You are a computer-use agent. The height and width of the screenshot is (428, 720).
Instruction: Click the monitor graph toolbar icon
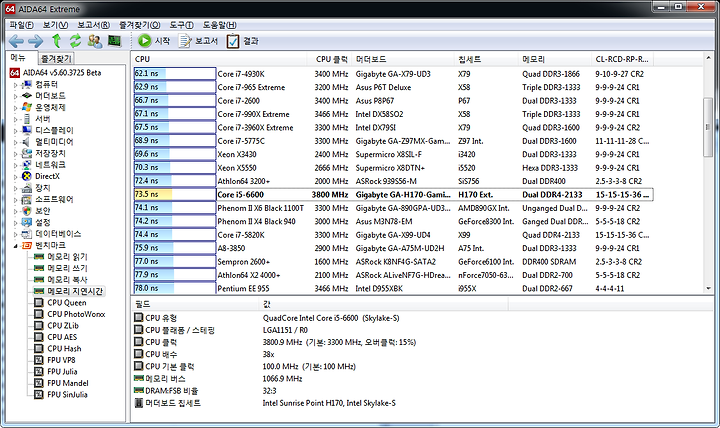pyautogui.click(x=114, y=41)
